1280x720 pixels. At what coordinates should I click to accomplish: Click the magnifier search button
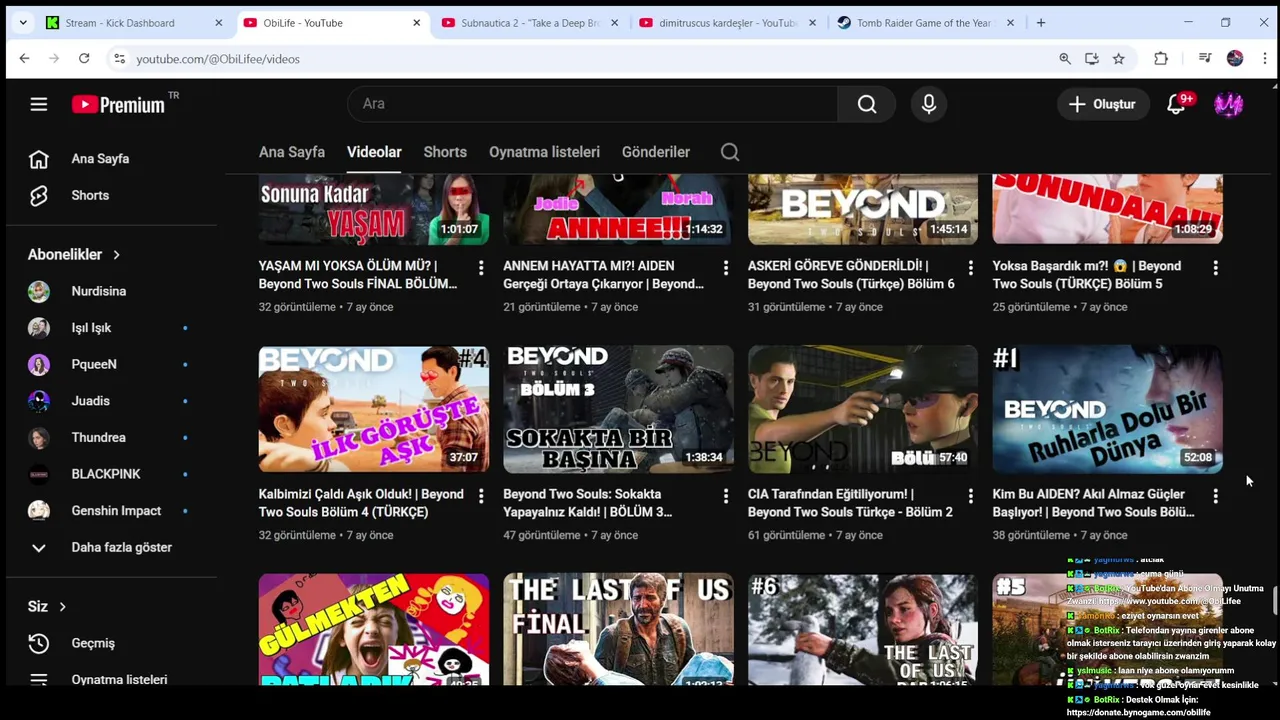[x=867, y=104]
